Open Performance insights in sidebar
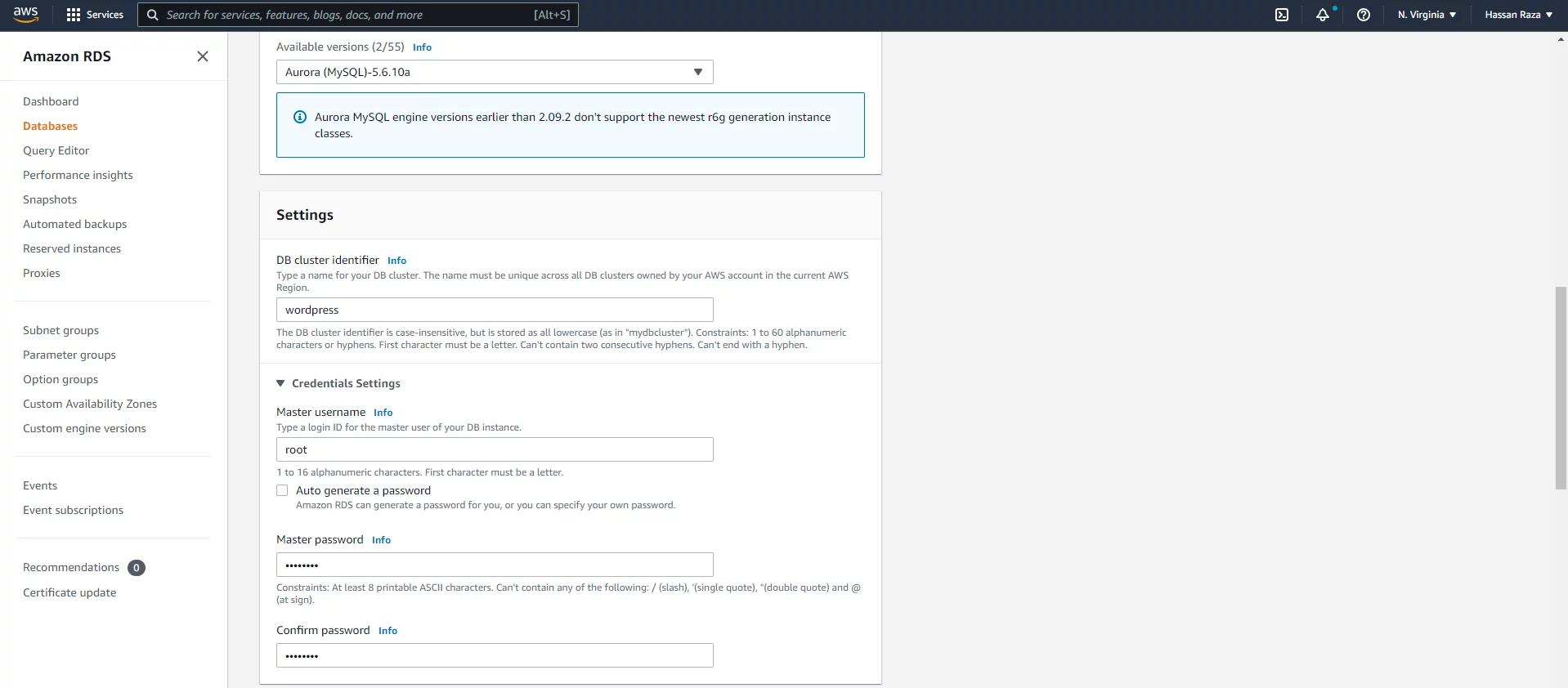 [78, 175]
